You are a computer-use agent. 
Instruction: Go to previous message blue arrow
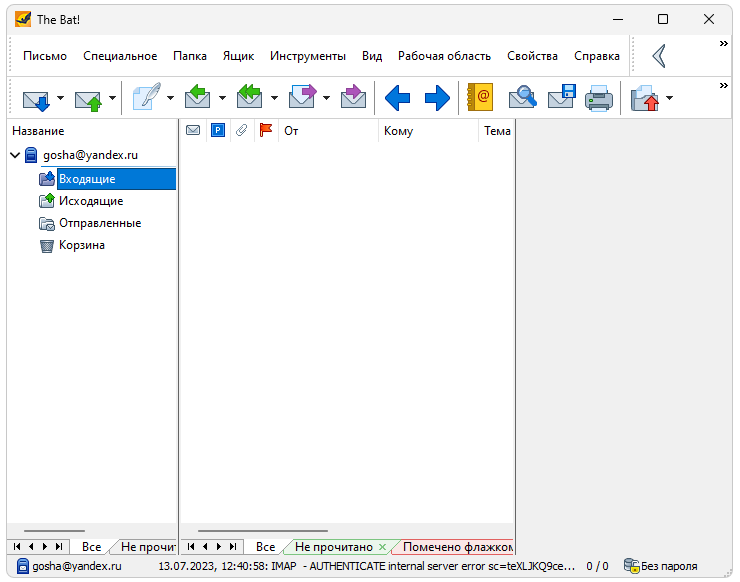tap(397, 98)
